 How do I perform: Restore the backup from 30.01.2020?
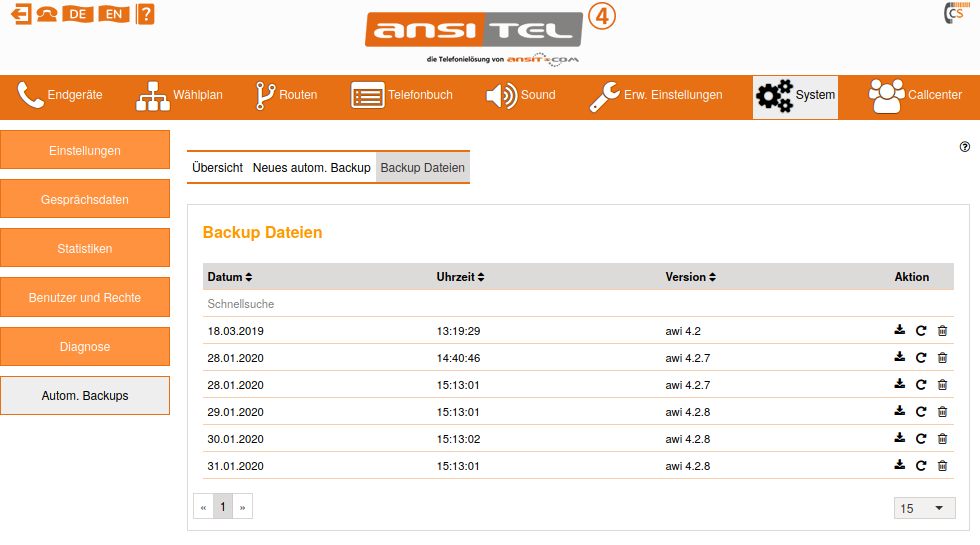point(921,439)
